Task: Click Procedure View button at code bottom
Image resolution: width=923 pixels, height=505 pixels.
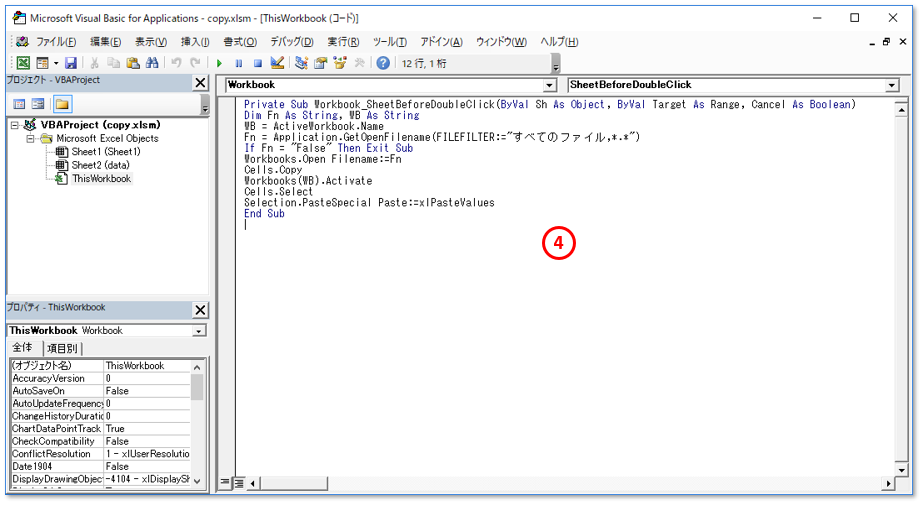Action: pyautogui.click(x=225, y=483)
